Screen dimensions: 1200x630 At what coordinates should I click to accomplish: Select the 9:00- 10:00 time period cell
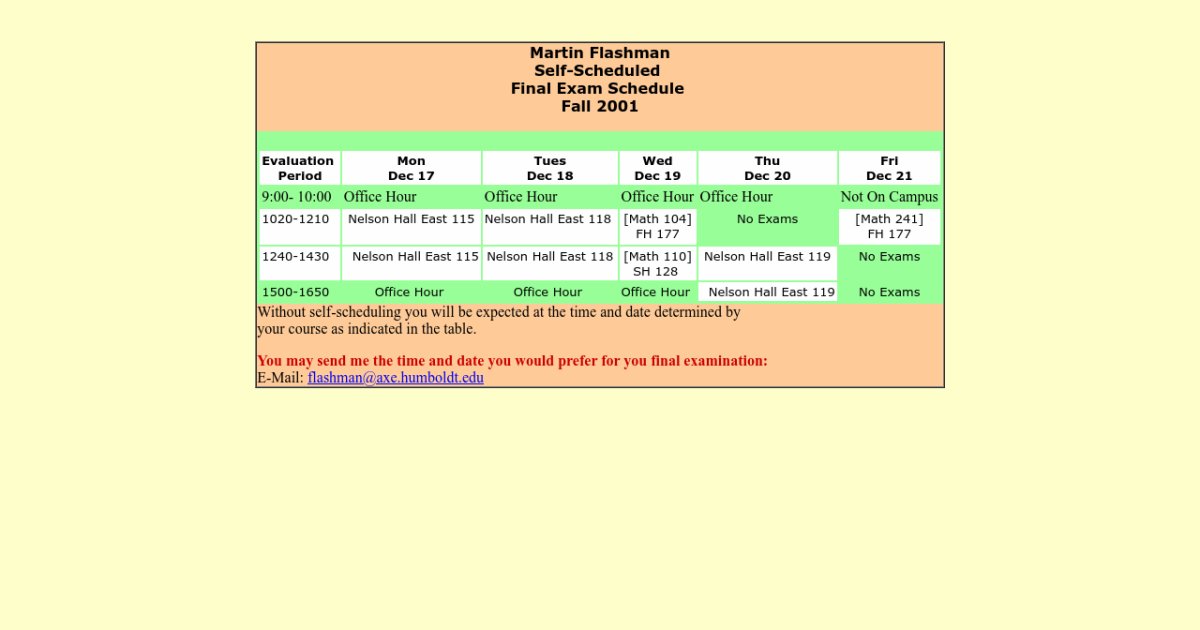pyautogui.click(x=297, y=197)
